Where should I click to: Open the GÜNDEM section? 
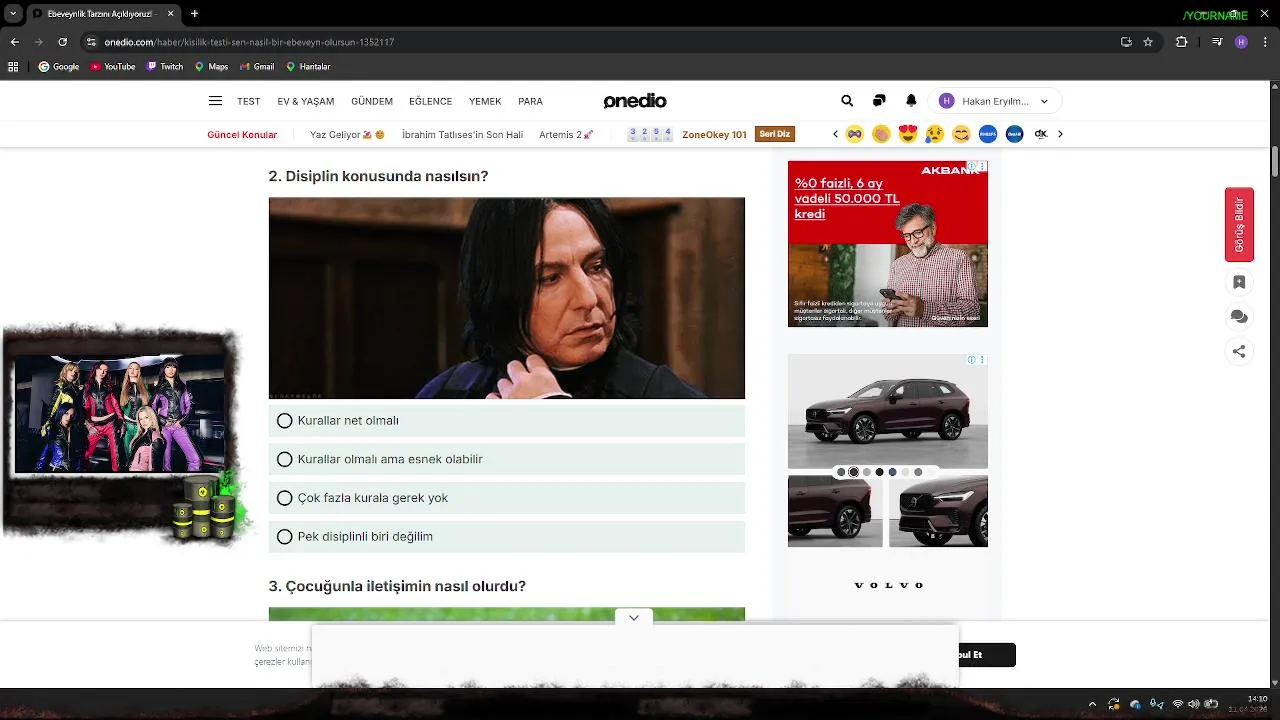click(372, 101)
